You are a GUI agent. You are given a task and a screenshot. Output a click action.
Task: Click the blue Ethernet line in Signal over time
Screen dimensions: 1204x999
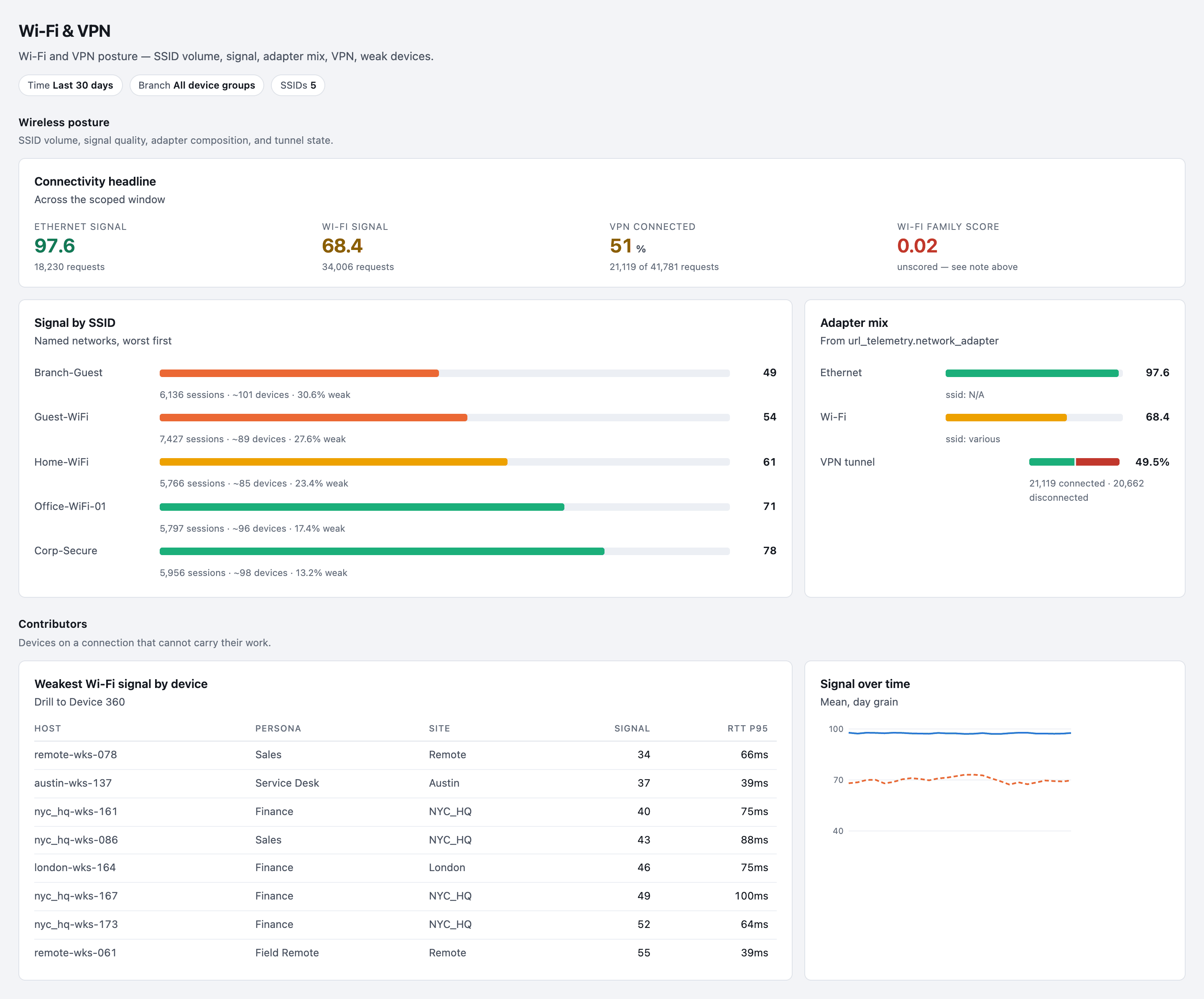coord(960,733)
